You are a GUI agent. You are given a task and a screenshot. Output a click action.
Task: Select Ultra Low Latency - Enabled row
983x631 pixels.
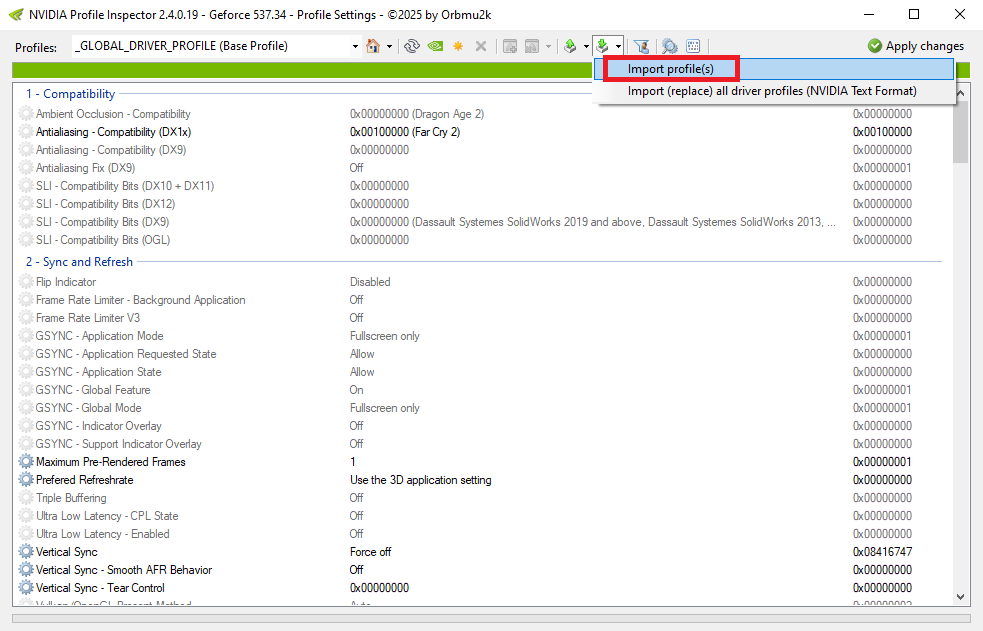point(481,534)
